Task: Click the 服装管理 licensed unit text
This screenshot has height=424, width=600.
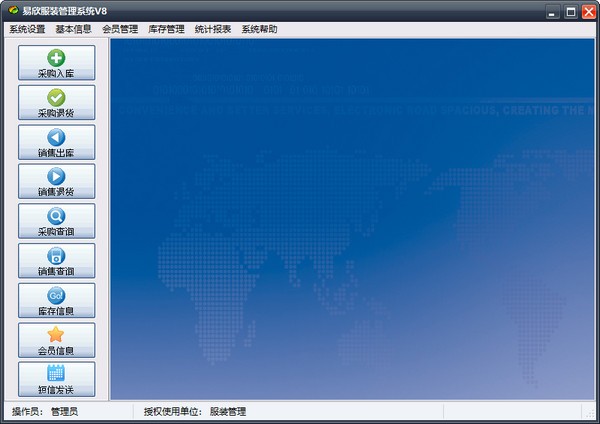Action: click(x=228, y=412)
